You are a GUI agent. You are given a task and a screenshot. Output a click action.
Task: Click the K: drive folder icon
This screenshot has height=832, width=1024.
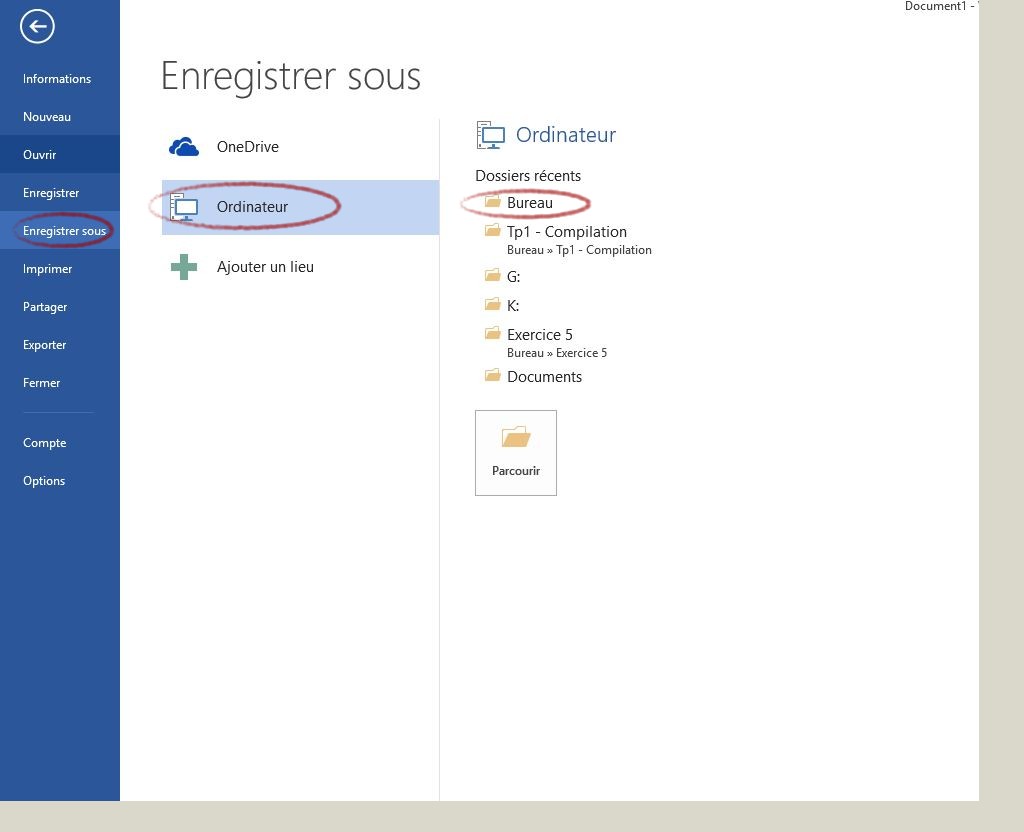[492, 304]
